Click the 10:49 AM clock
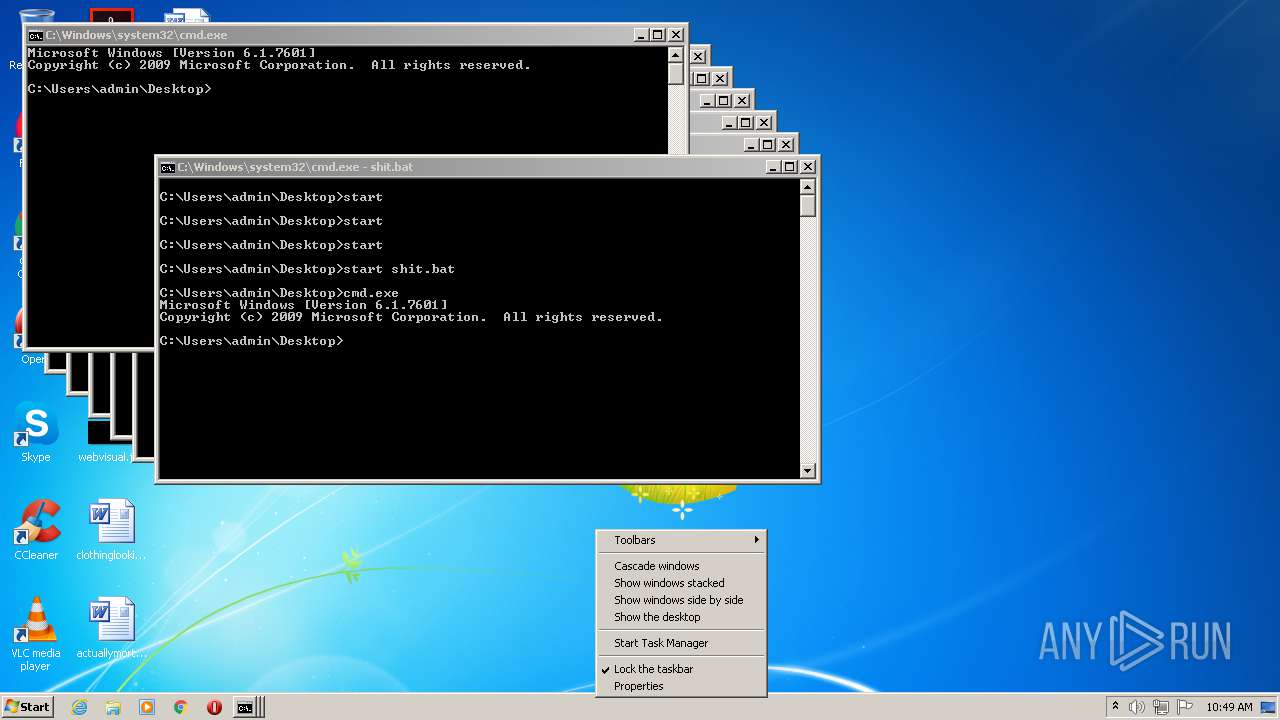The image size is (1280, 720). click(1229, 707)
